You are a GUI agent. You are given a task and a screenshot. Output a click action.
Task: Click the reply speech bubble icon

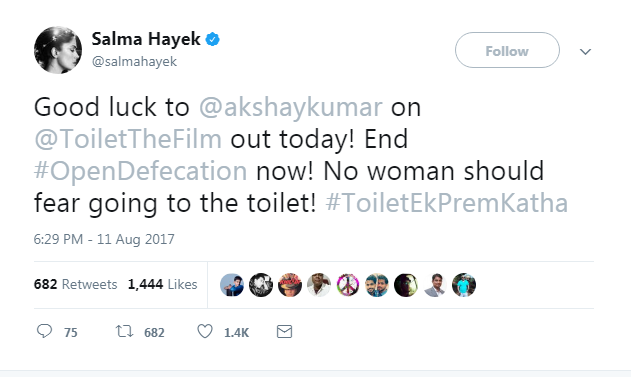[x=44, y=332]
